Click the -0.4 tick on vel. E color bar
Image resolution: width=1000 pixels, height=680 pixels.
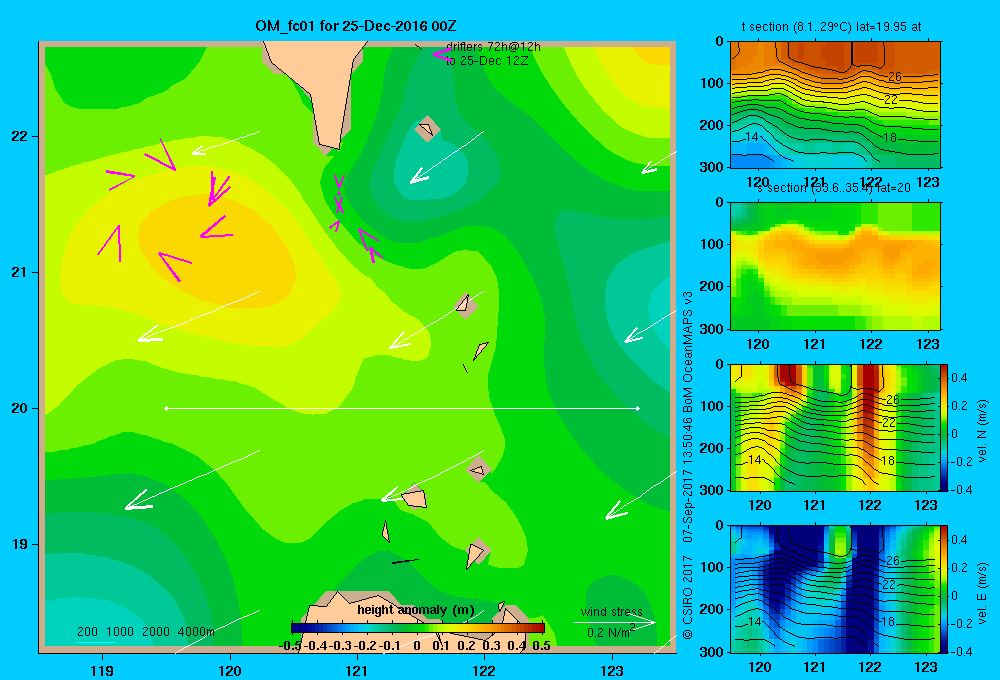[962, 651]
